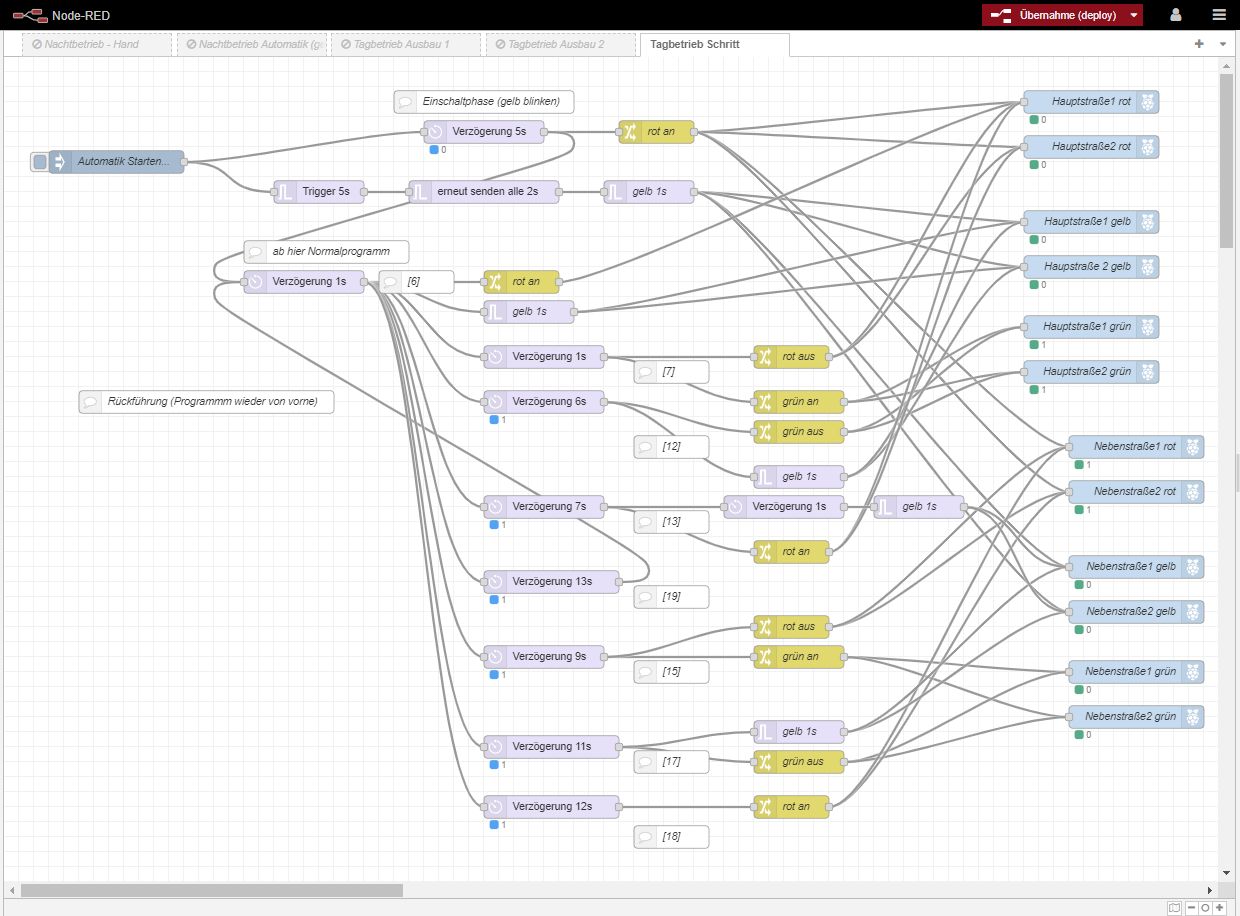Screen dimensions: 1240x916
Task: Click the Raspberry Pi icon on Hauptstraße1 rot
Action: click(1149, 102)
